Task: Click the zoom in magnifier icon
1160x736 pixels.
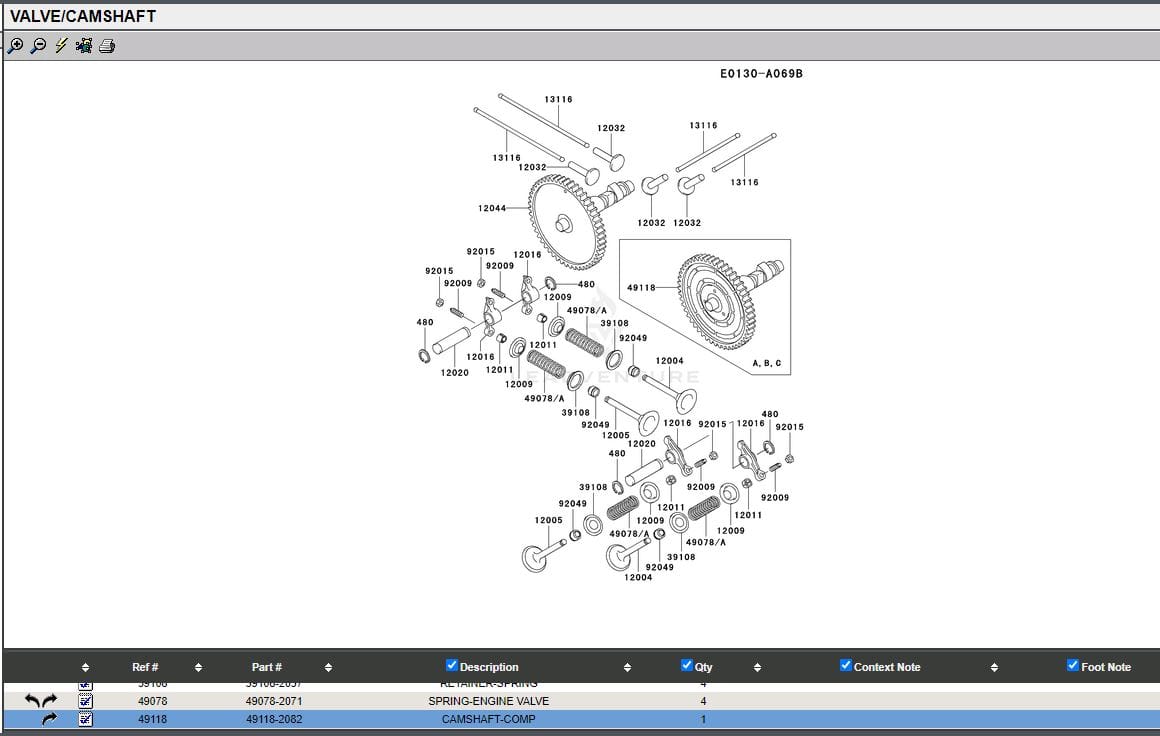Action: [15, 46]
